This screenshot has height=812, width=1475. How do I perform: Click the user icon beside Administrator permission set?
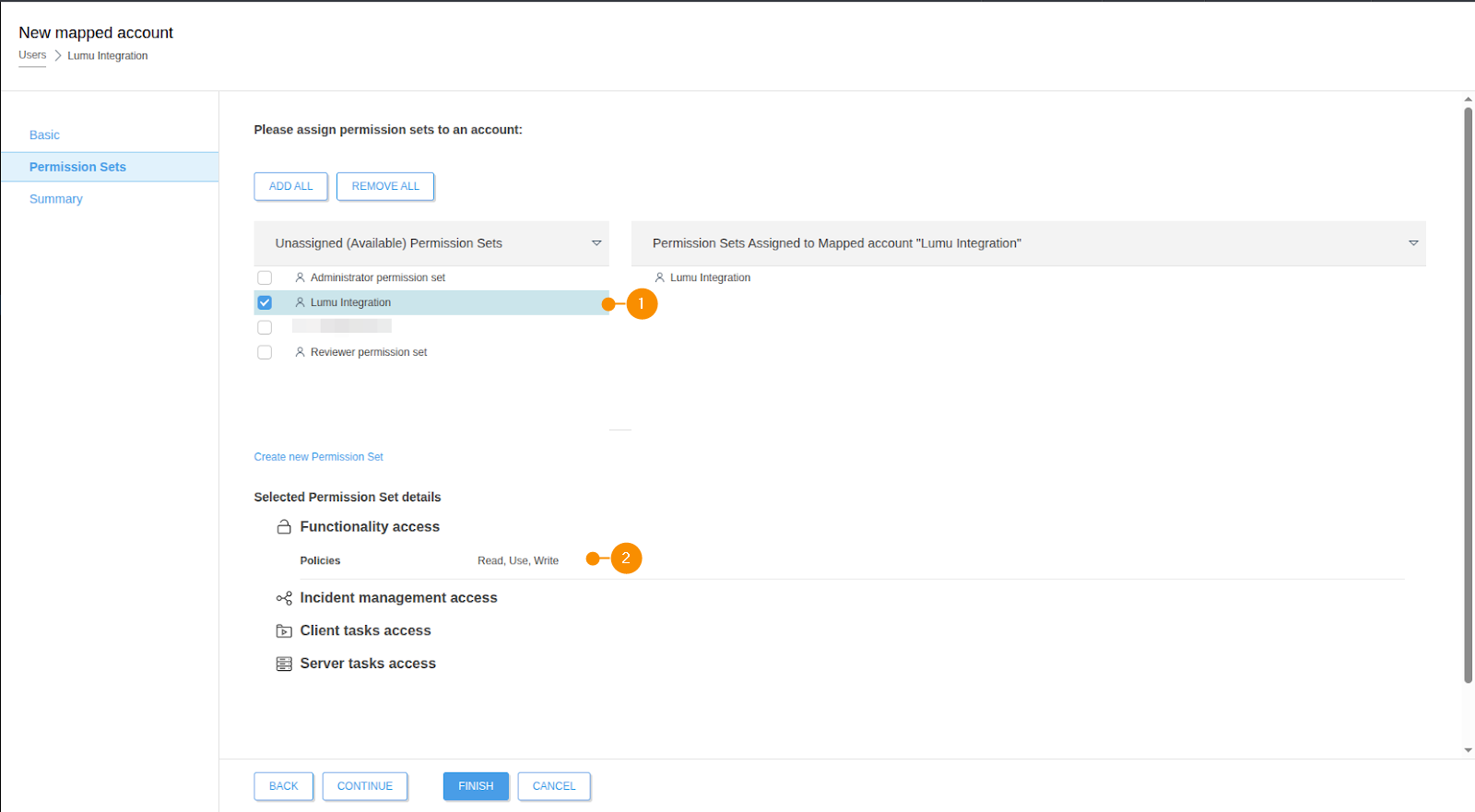[300, 277]
